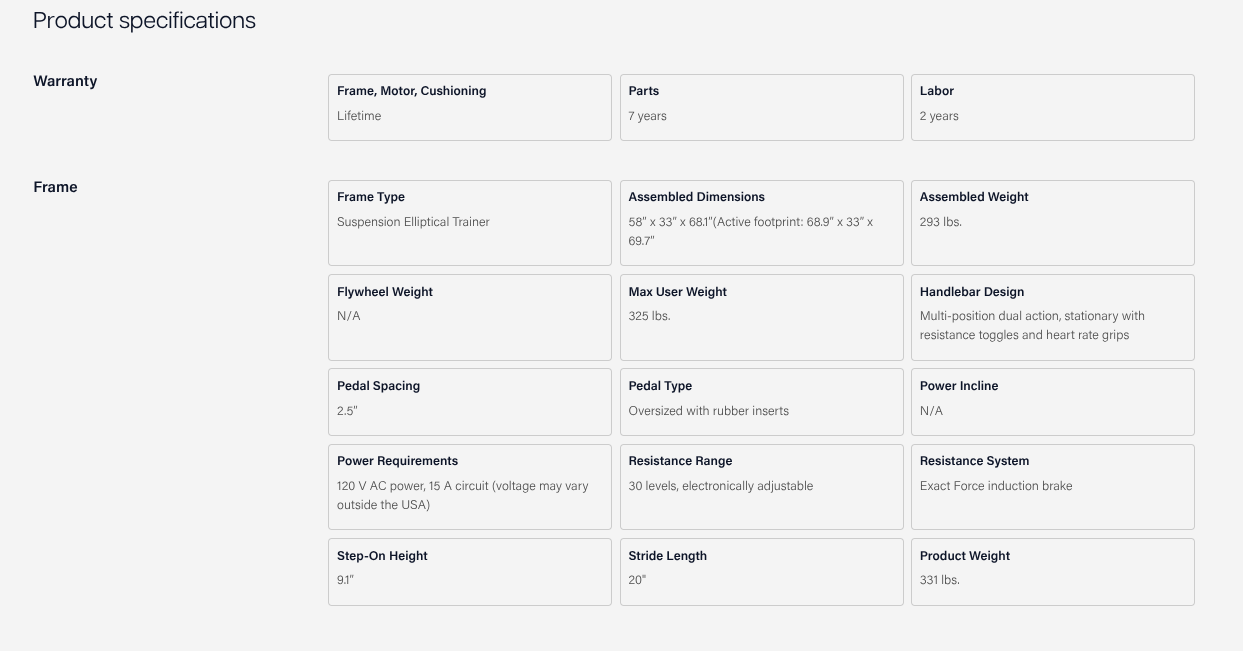
Task: Click the Parts 7 years warranty card
Action: 761,107
